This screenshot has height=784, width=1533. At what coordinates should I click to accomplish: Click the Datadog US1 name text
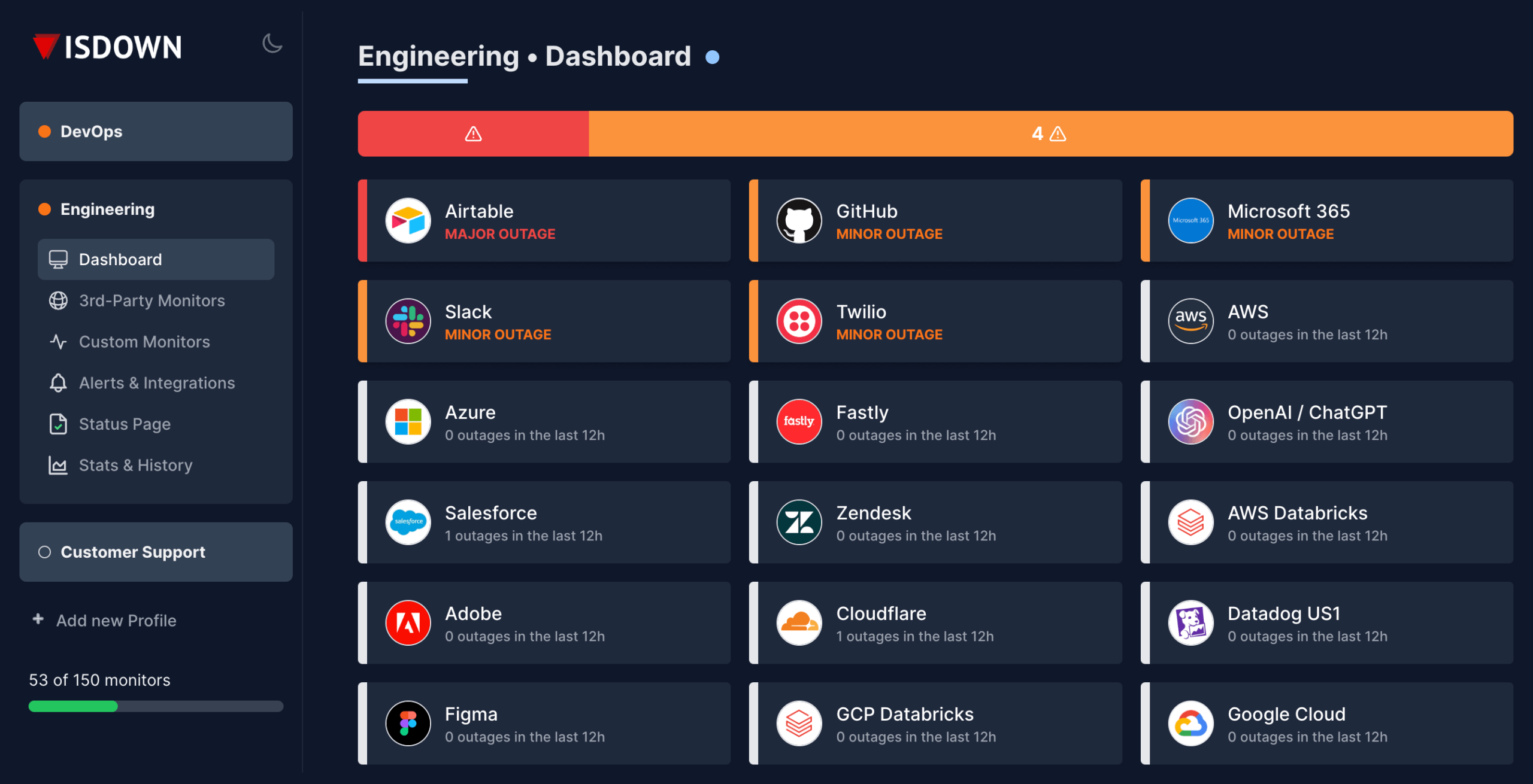[1284, 613]
